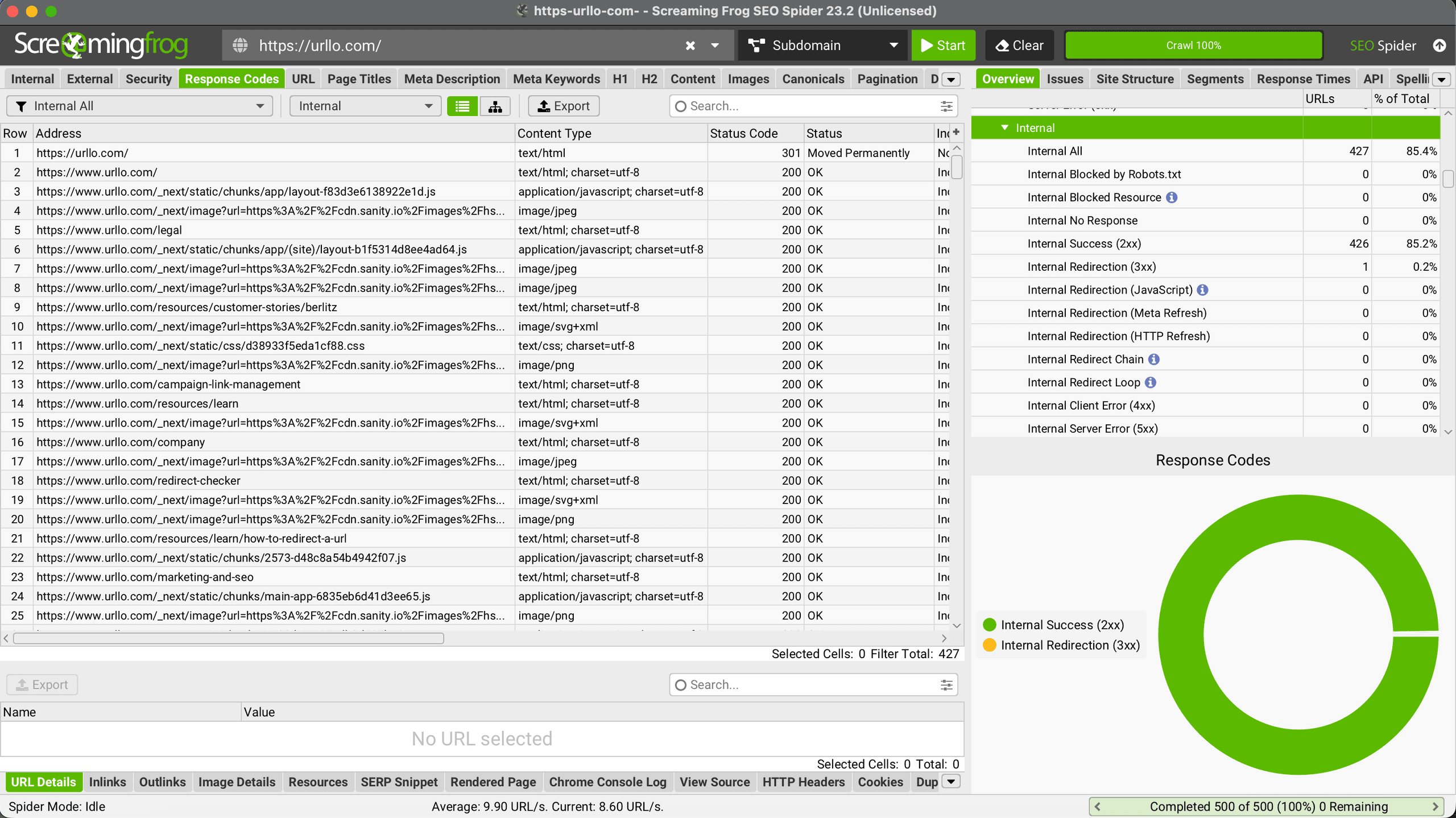Click the orange Internal Redirection legend swatch

pos(990,645)
